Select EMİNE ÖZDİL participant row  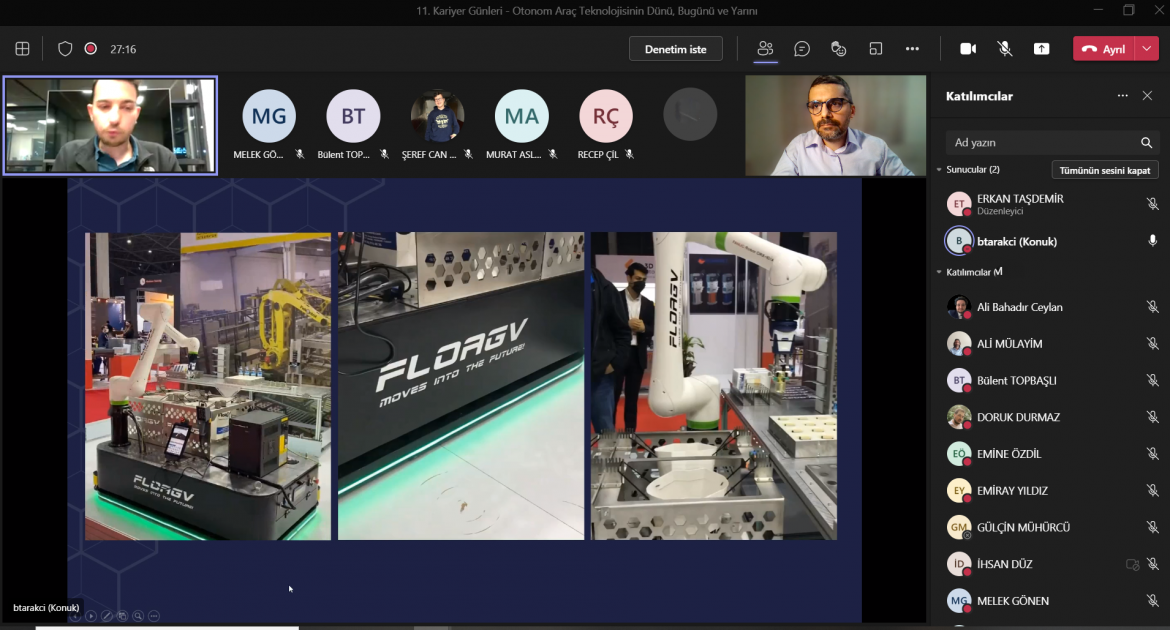coord(1051,453)
